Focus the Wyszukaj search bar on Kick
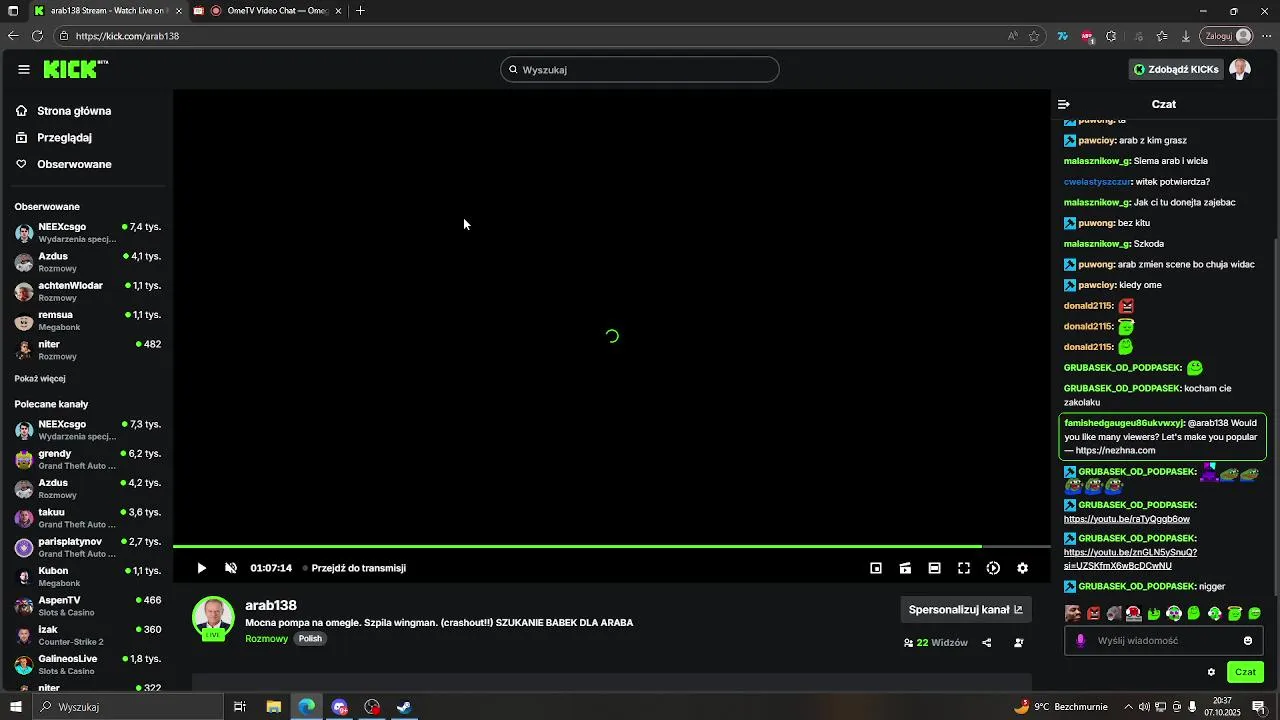The width and height of the screenshot is (1280, 720). click(x=640, y=70)
